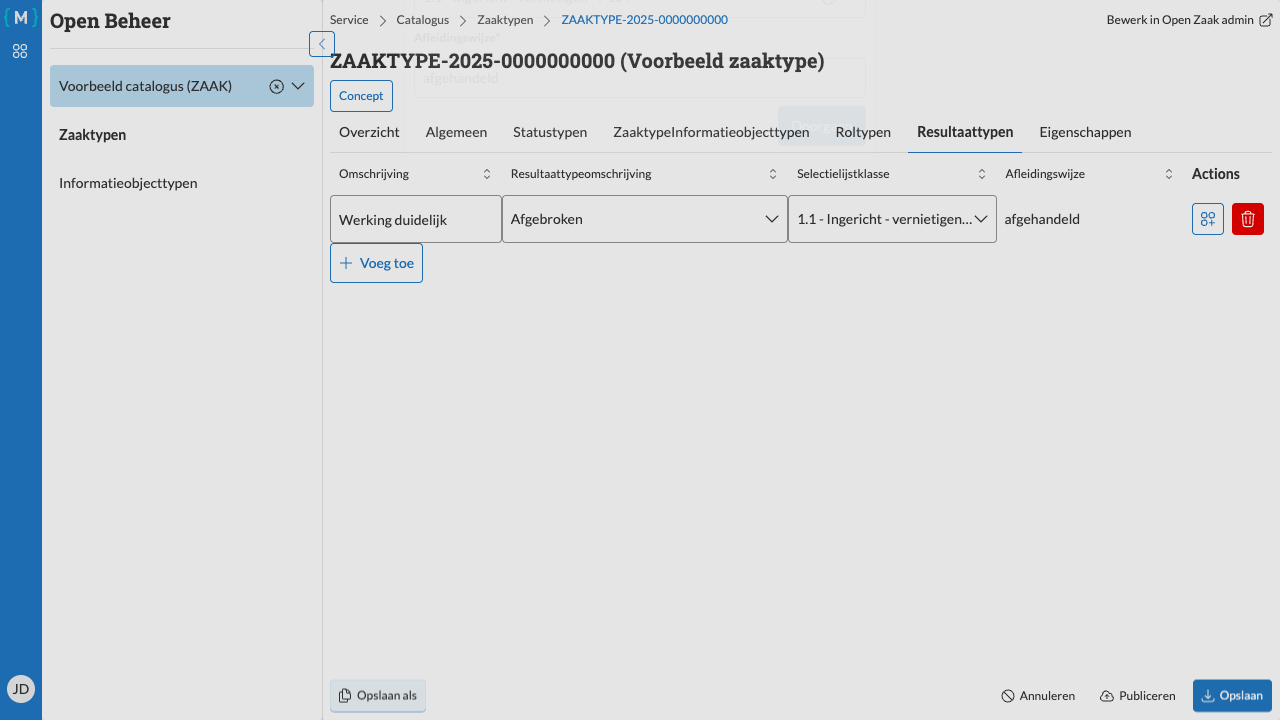The height and width of the screenshot is (720, 1280).
Task: Click the Maykin logo in the sidebar
Action: (x=20, y=17)
